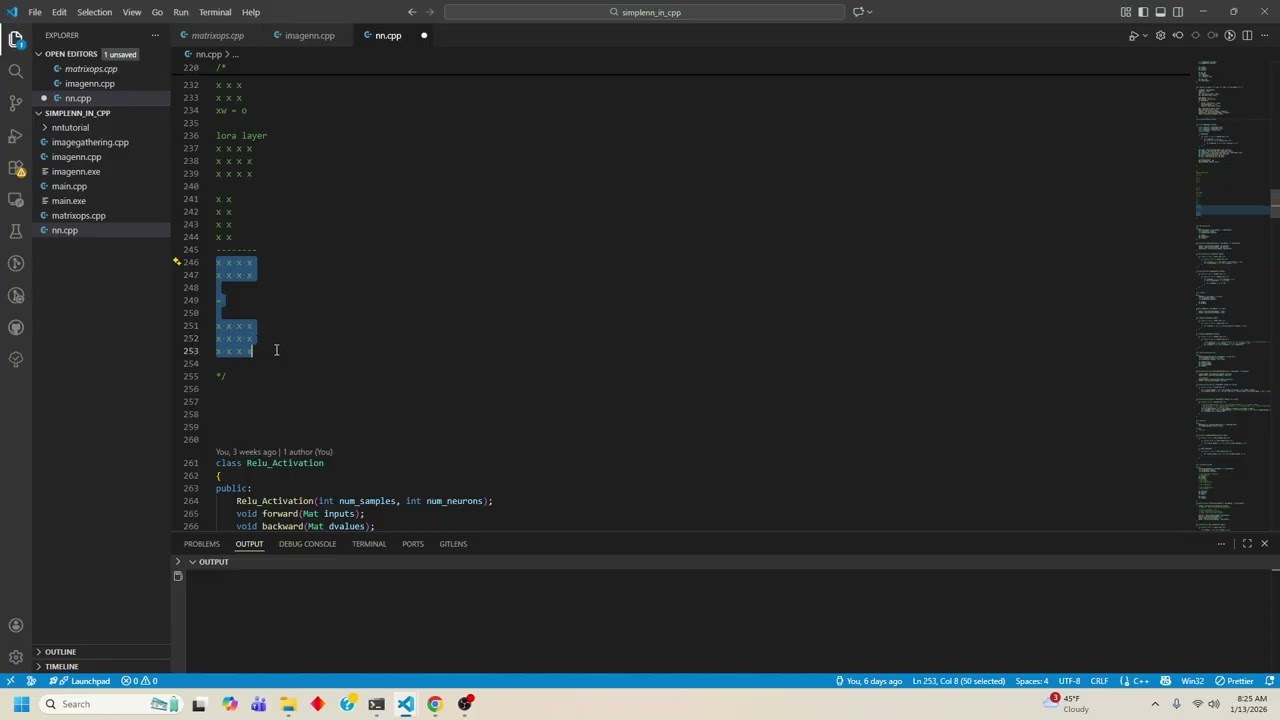
Task: Open the Explorer view in activity bar
Action: click(x=15, y=39)
